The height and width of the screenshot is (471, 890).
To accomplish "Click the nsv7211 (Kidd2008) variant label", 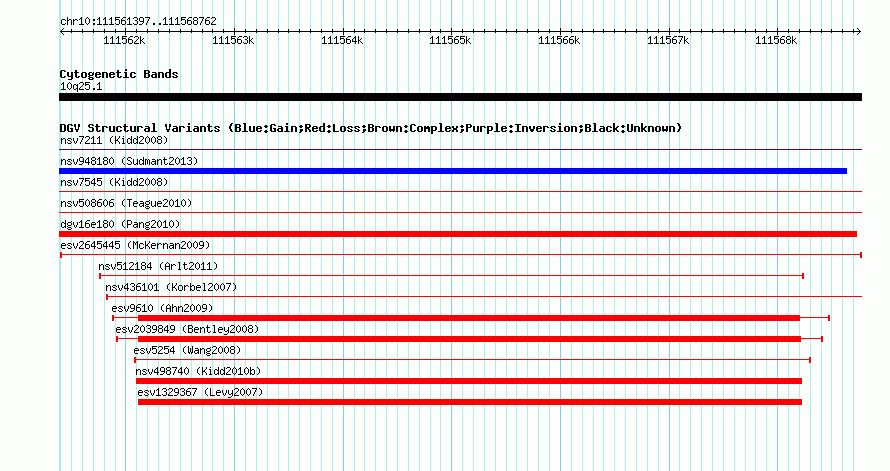I will [114, 140].
